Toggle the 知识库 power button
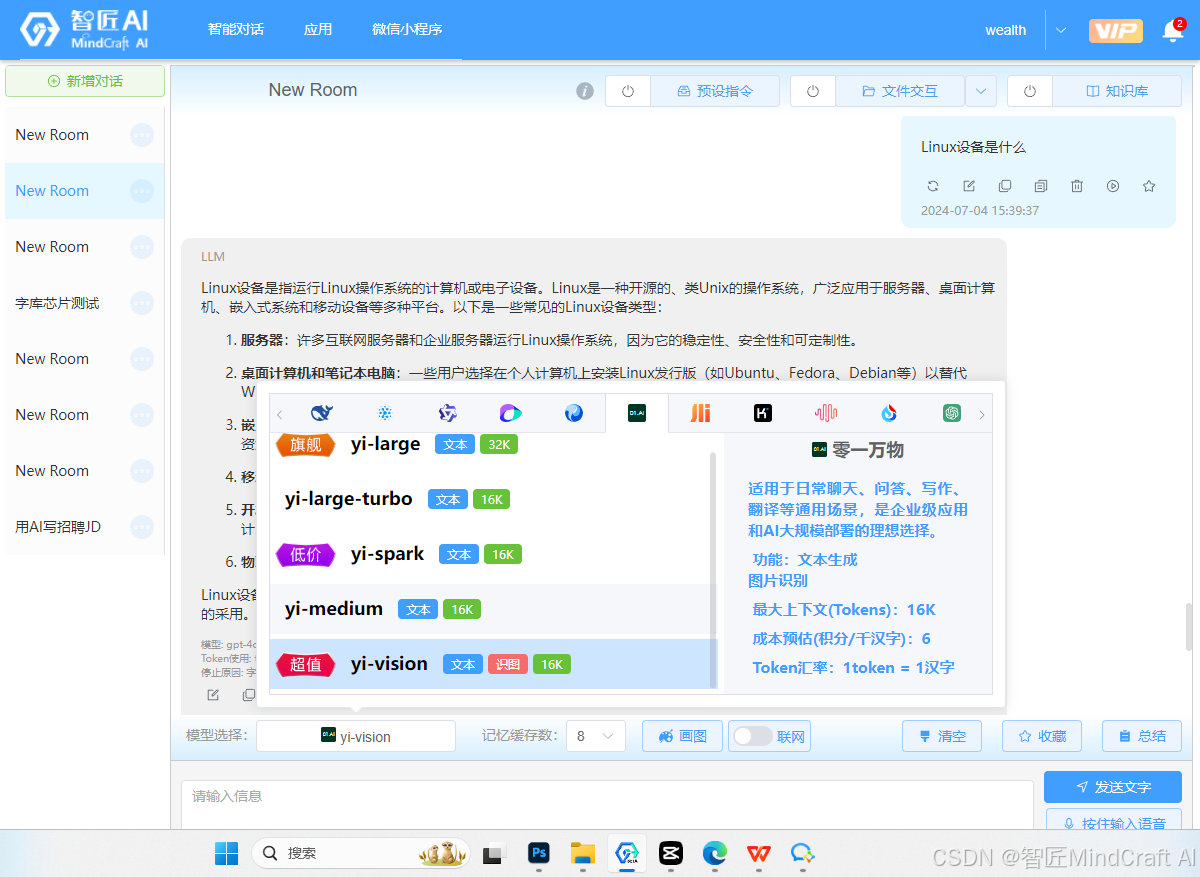The height and width of the screenshot is (877, 1200). (1030, 91)
